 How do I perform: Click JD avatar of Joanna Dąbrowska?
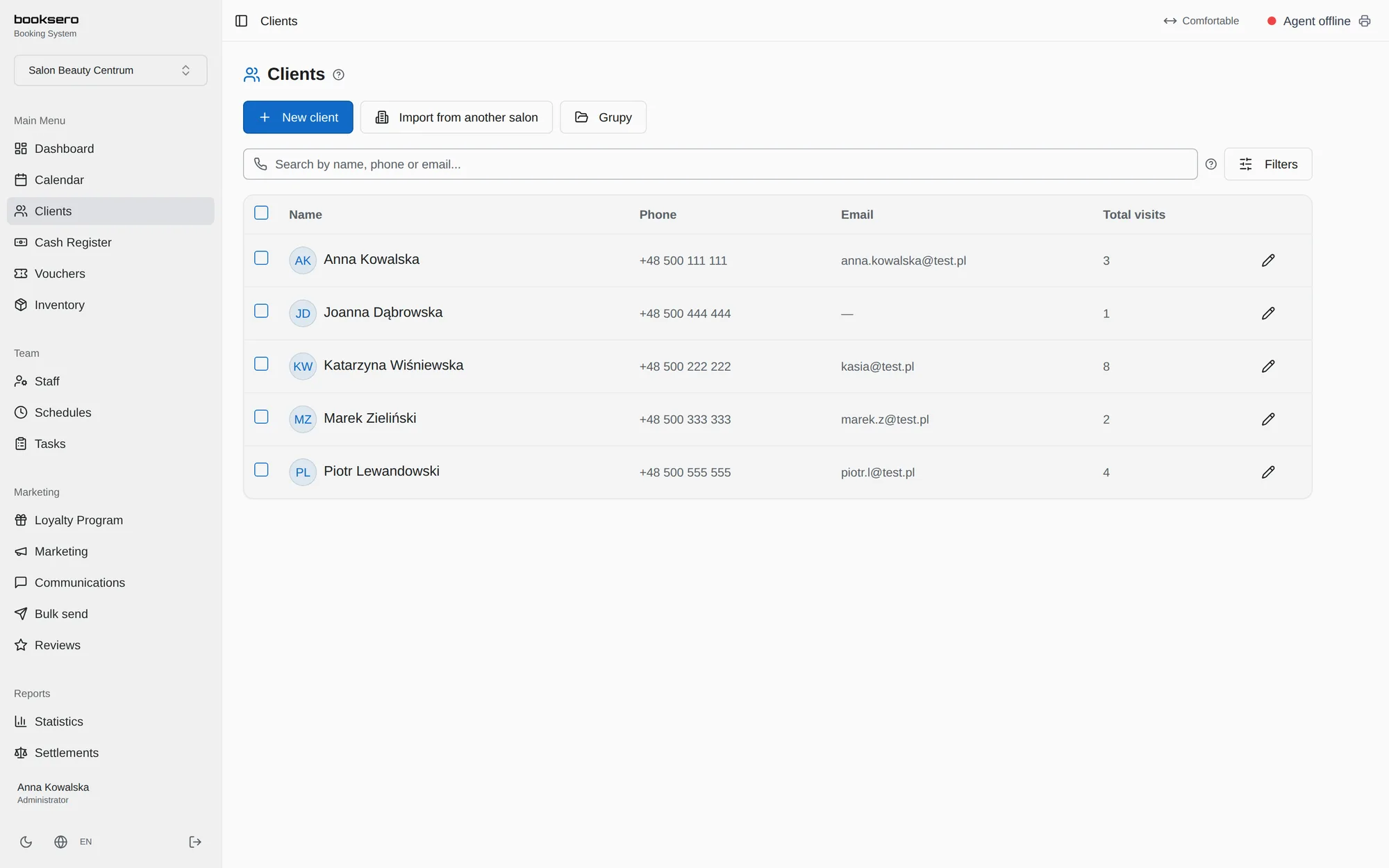pyautogui.click(x=303, y=313)
